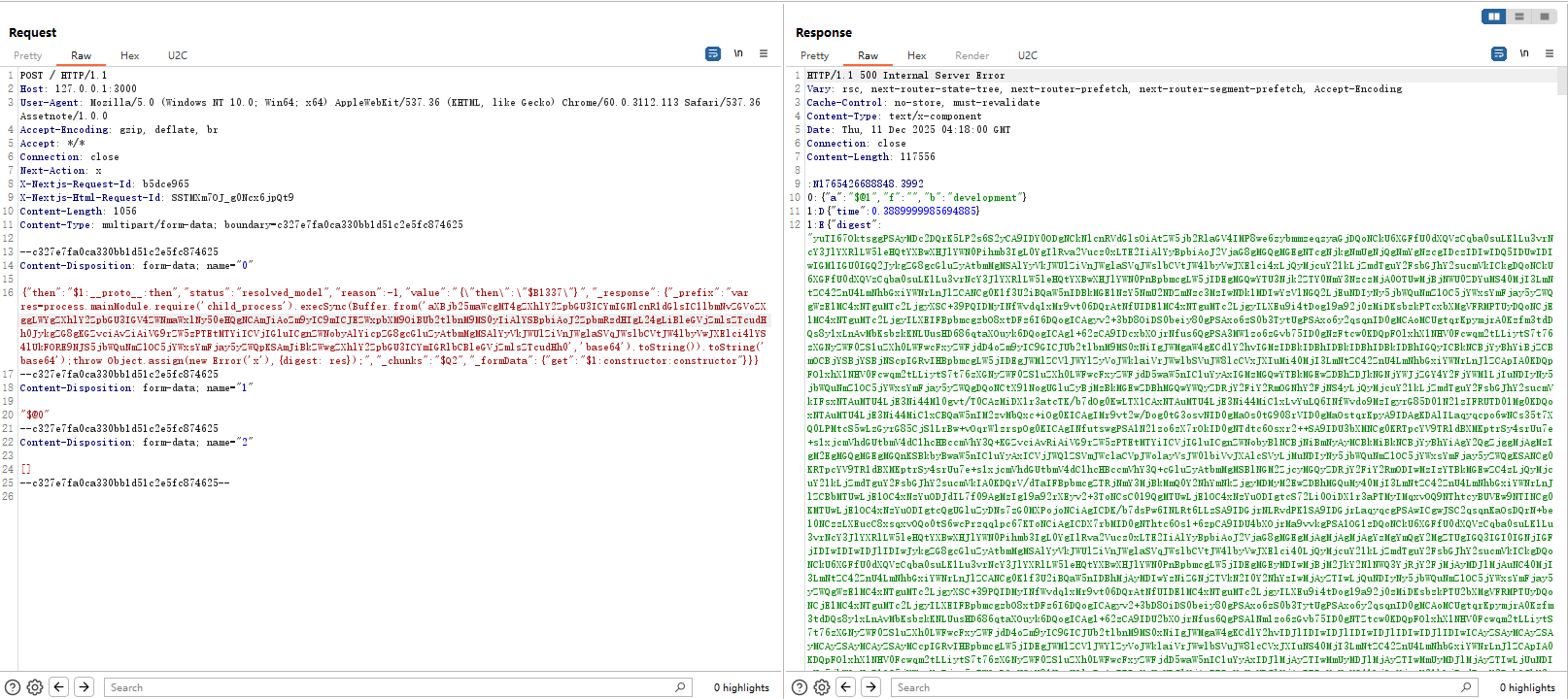Select the Raw tab in Request
1568x699 pixels.
[x=82, y=56]
